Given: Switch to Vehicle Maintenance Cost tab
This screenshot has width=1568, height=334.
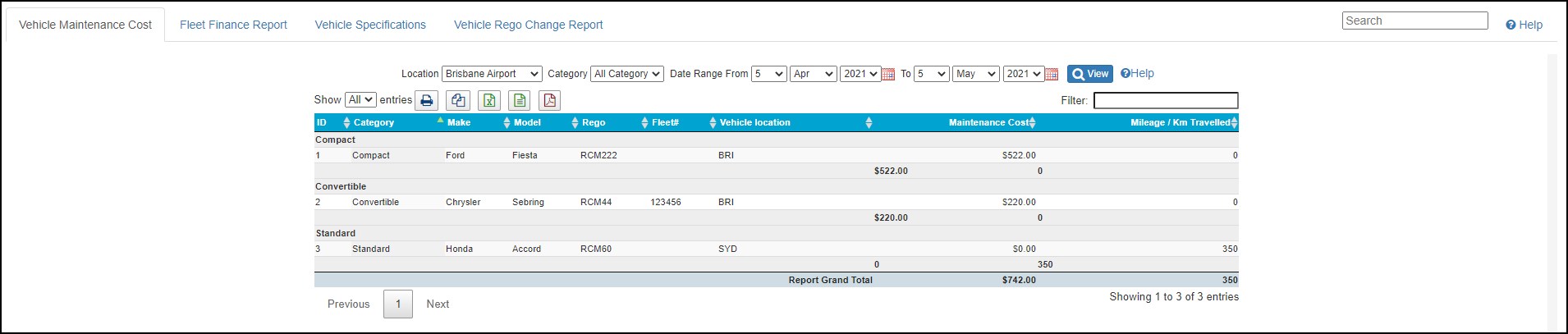Looking at the screenshot, I should (x=85, y=25).
